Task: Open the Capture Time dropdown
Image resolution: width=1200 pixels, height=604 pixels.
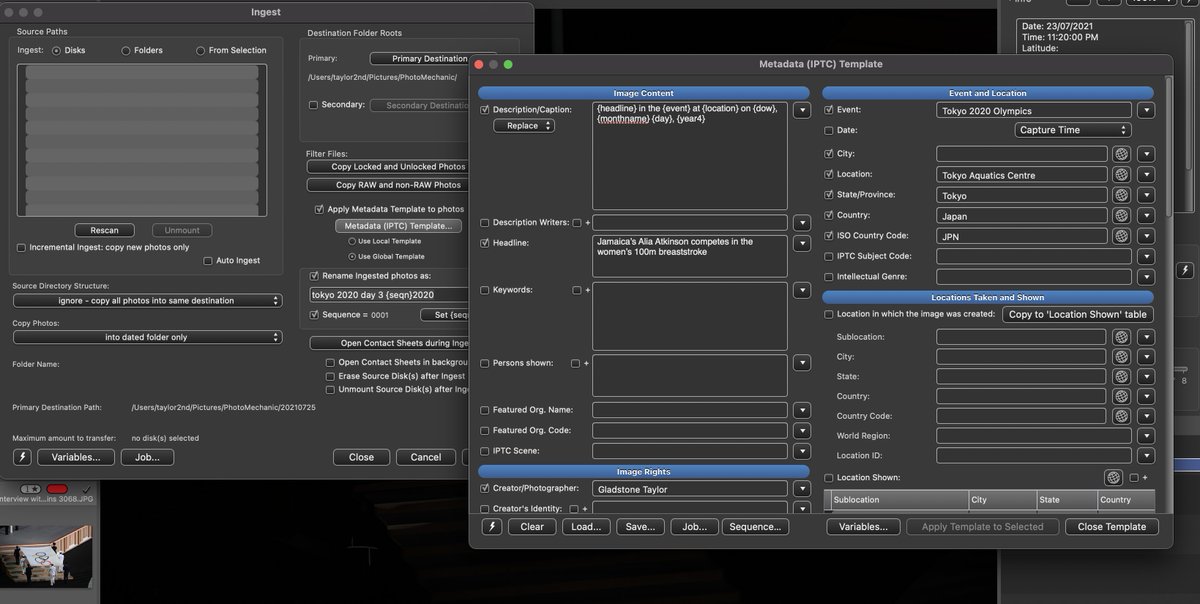Action: point(1073,130)
